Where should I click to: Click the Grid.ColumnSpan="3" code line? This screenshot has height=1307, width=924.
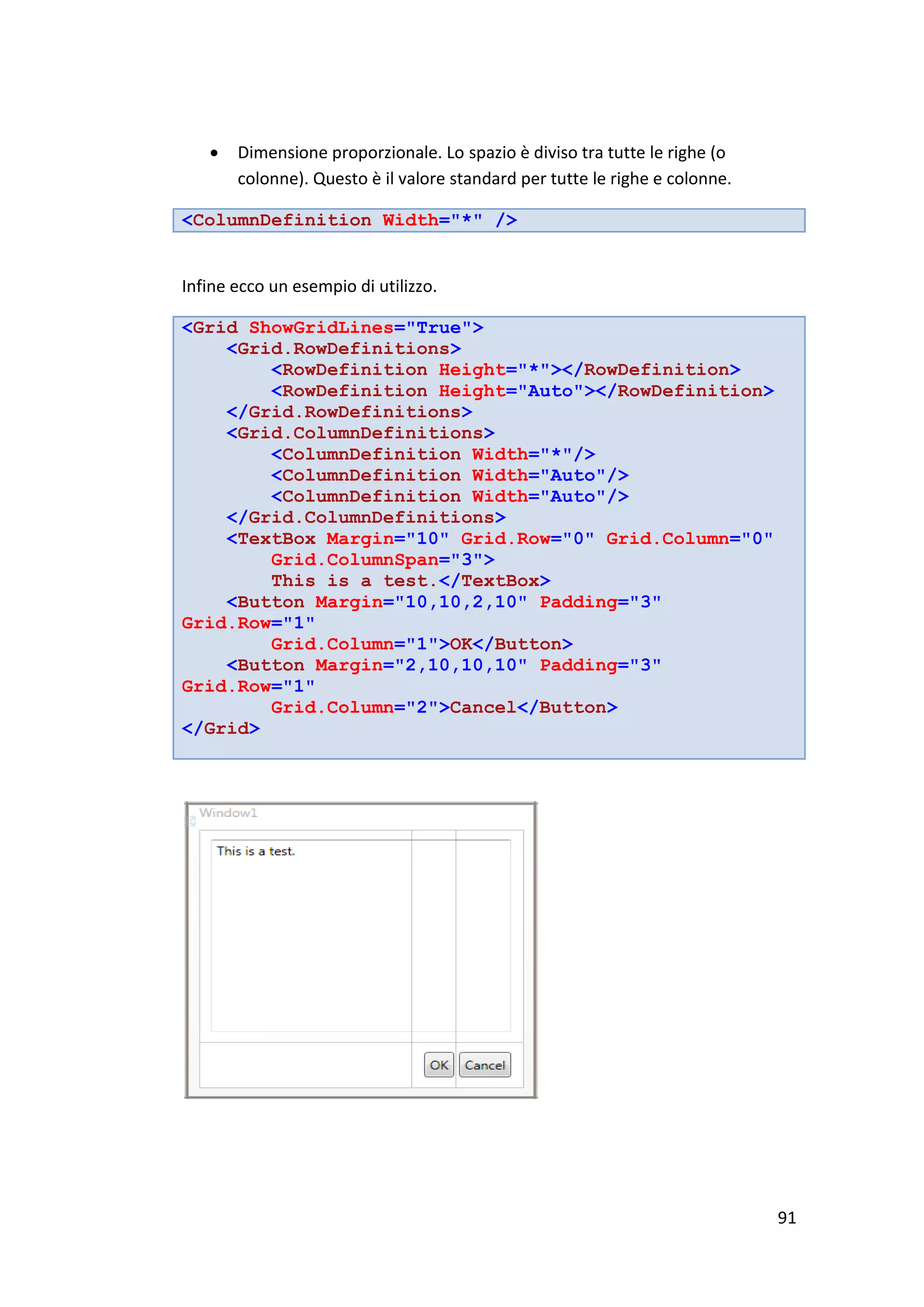click(x=382, y=559)
